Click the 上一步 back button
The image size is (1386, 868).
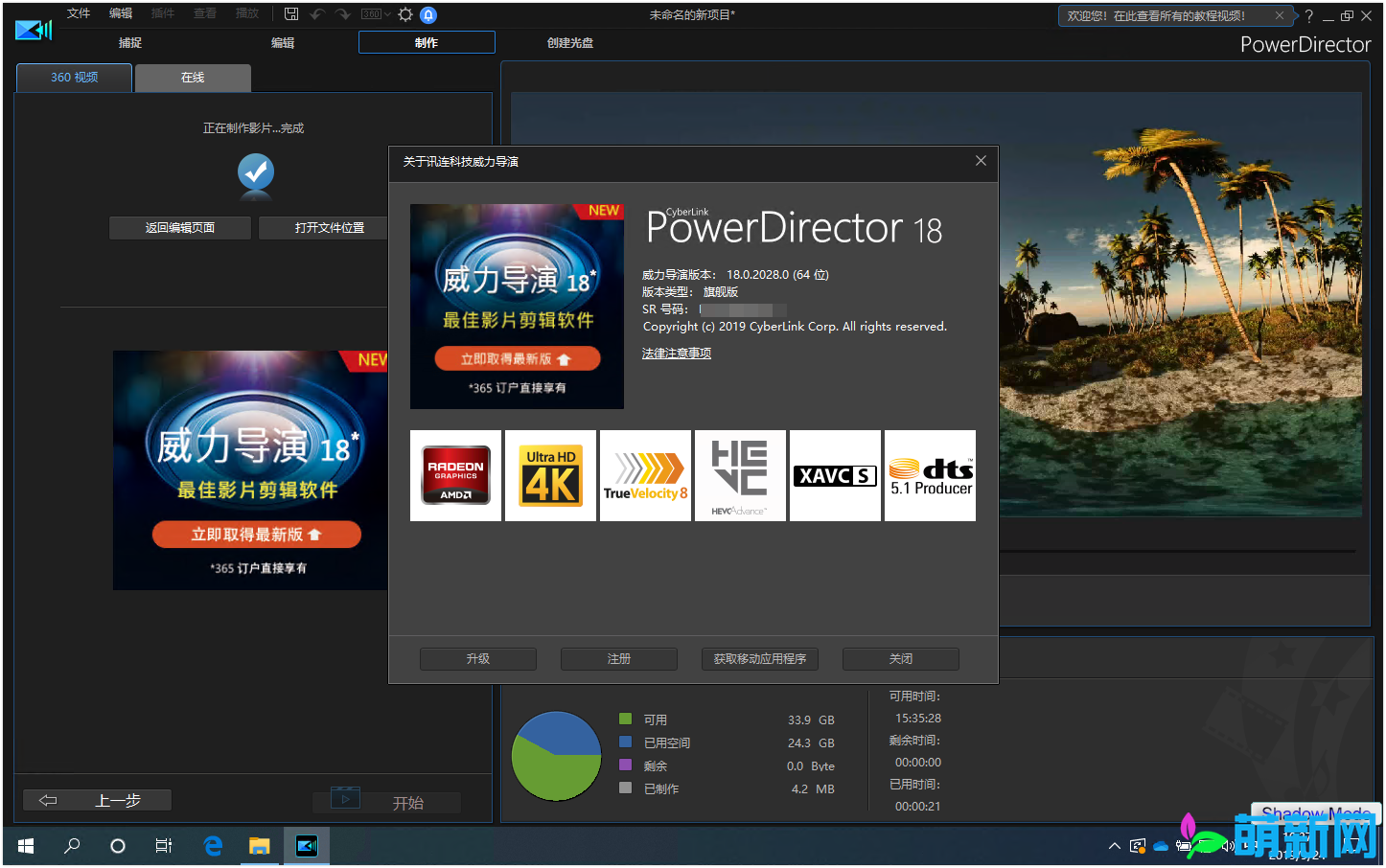click(x=98, y=800)
